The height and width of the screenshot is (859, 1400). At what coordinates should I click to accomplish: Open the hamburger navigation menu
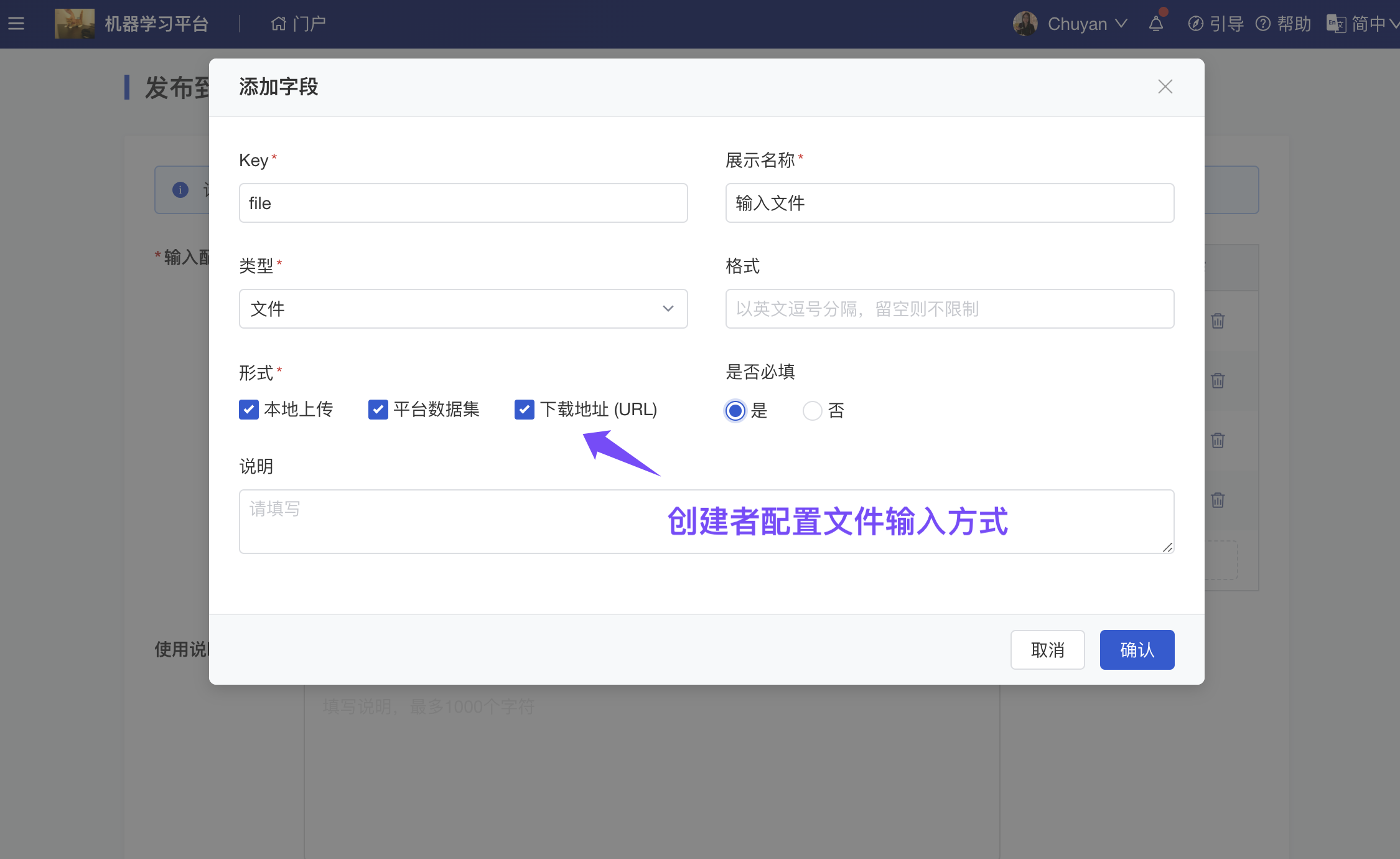(x=16, y=23)
